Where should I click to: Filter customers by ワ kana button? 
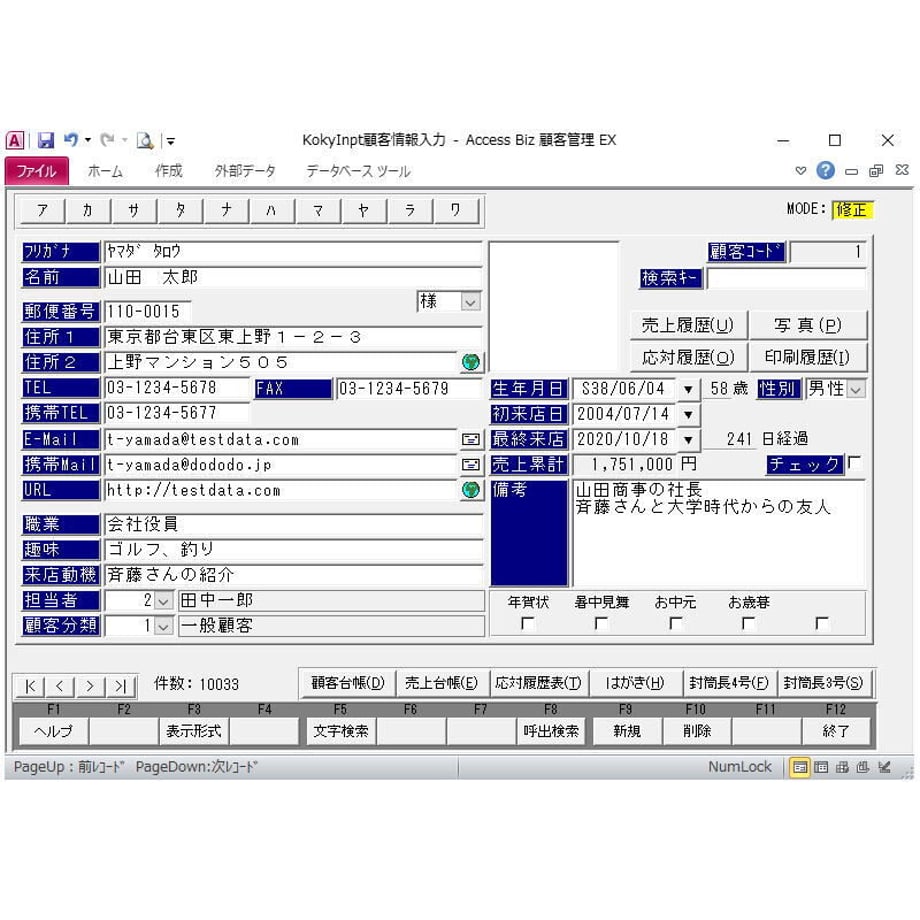tap(456, 210)
